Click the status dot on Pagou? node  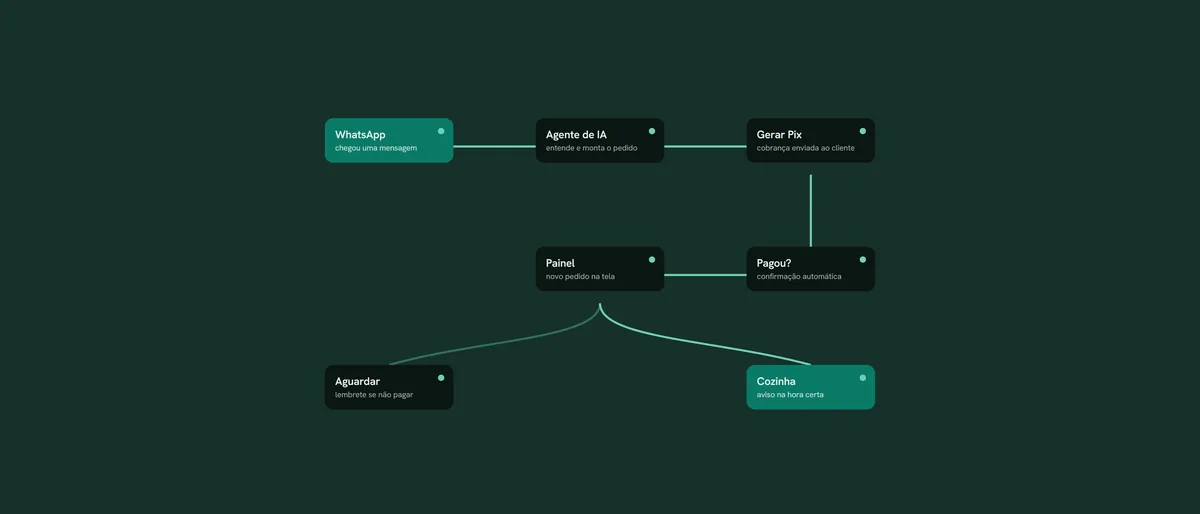coord(863,259)
